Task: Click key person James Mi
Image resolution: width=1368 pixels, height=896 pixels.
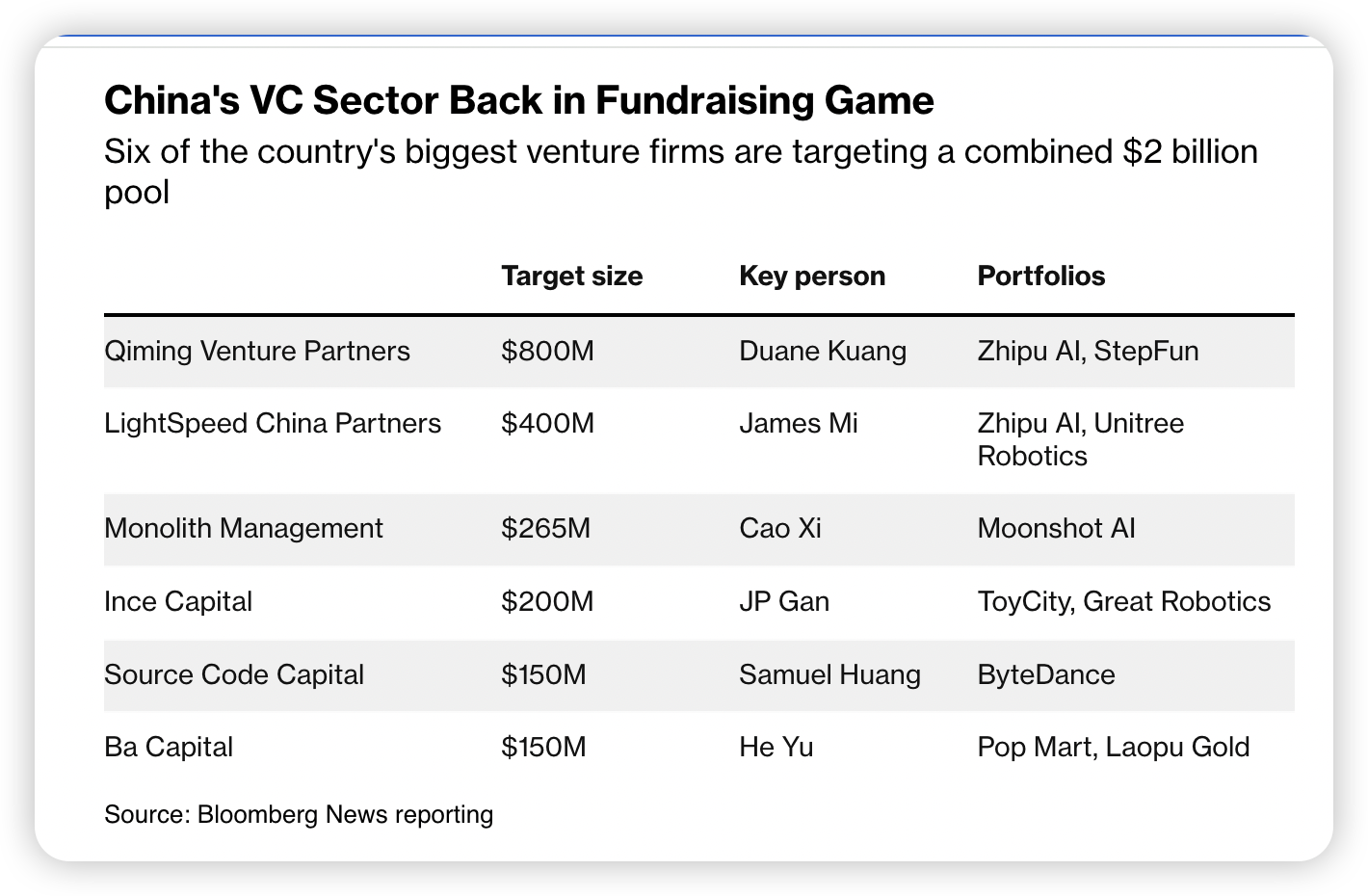Action: point(798,424)
